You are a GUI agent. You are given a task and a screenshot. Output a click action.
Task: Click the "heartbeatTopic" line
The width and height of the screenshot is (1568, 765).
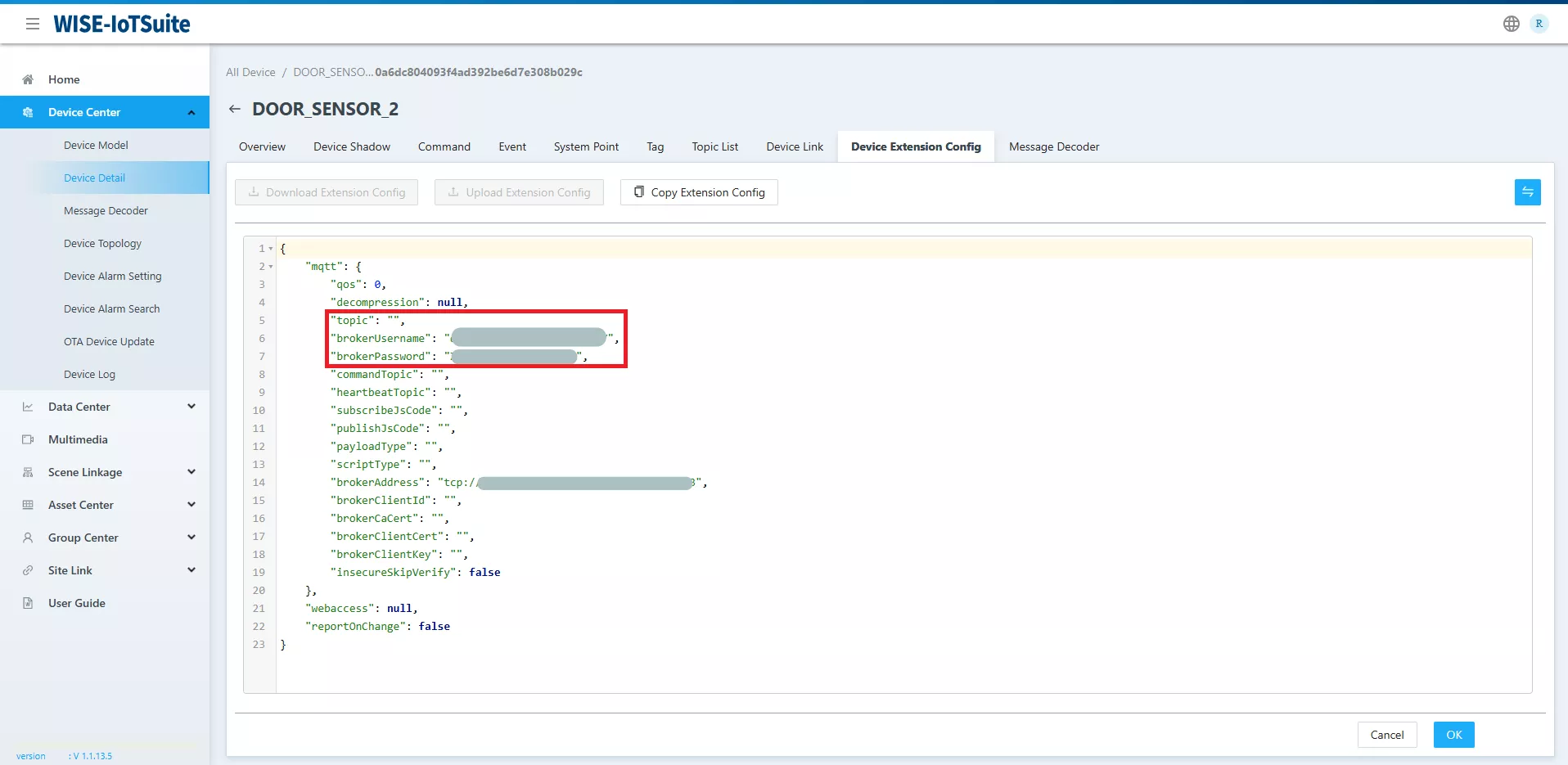[x=396, y=393]
